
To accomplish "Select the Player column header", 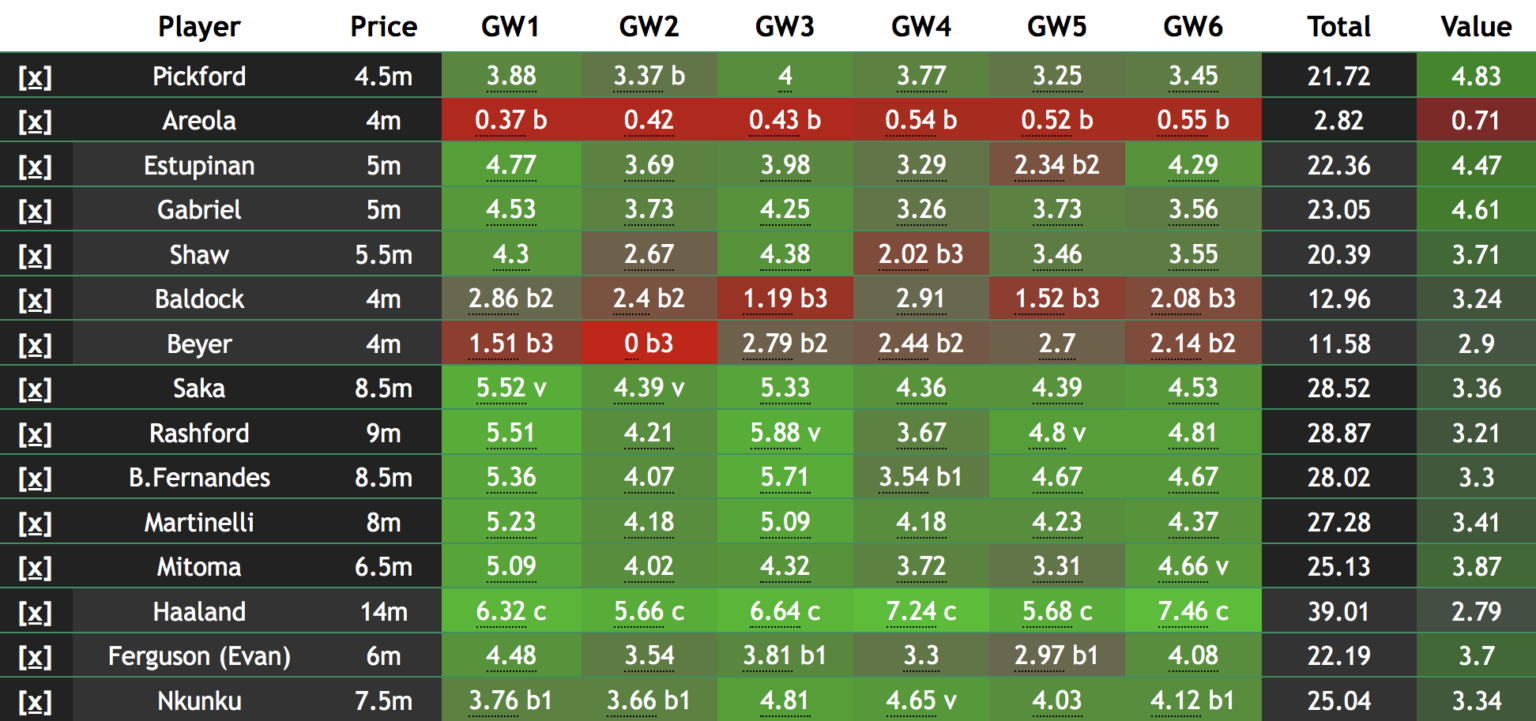I will click(x=198, y=27).
